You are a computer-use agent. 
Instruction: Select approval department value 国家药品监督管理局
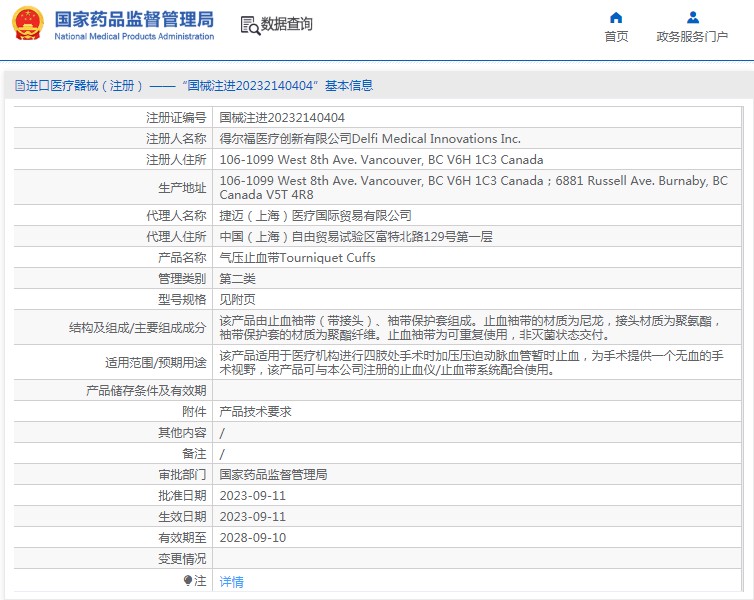(x=273, y=475)
